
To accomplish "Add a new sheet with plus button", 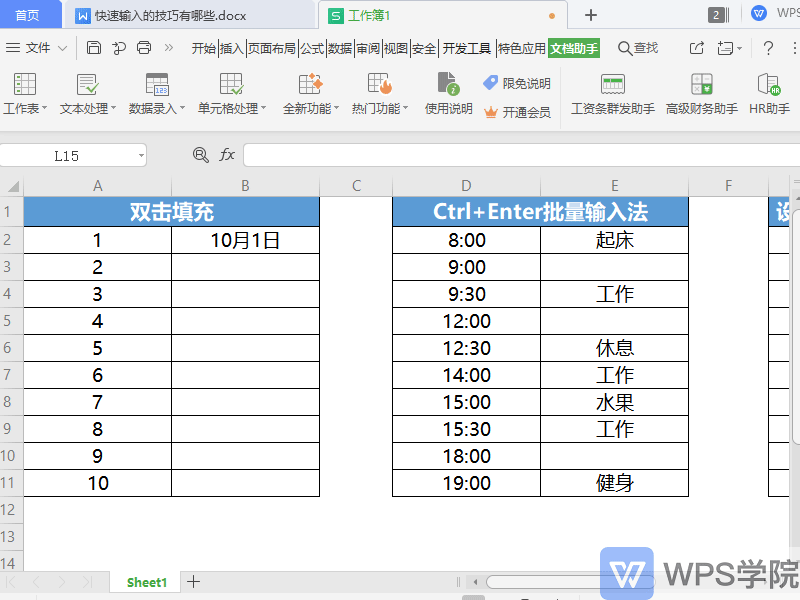I will pyautogui.click(x=194, y=581).
